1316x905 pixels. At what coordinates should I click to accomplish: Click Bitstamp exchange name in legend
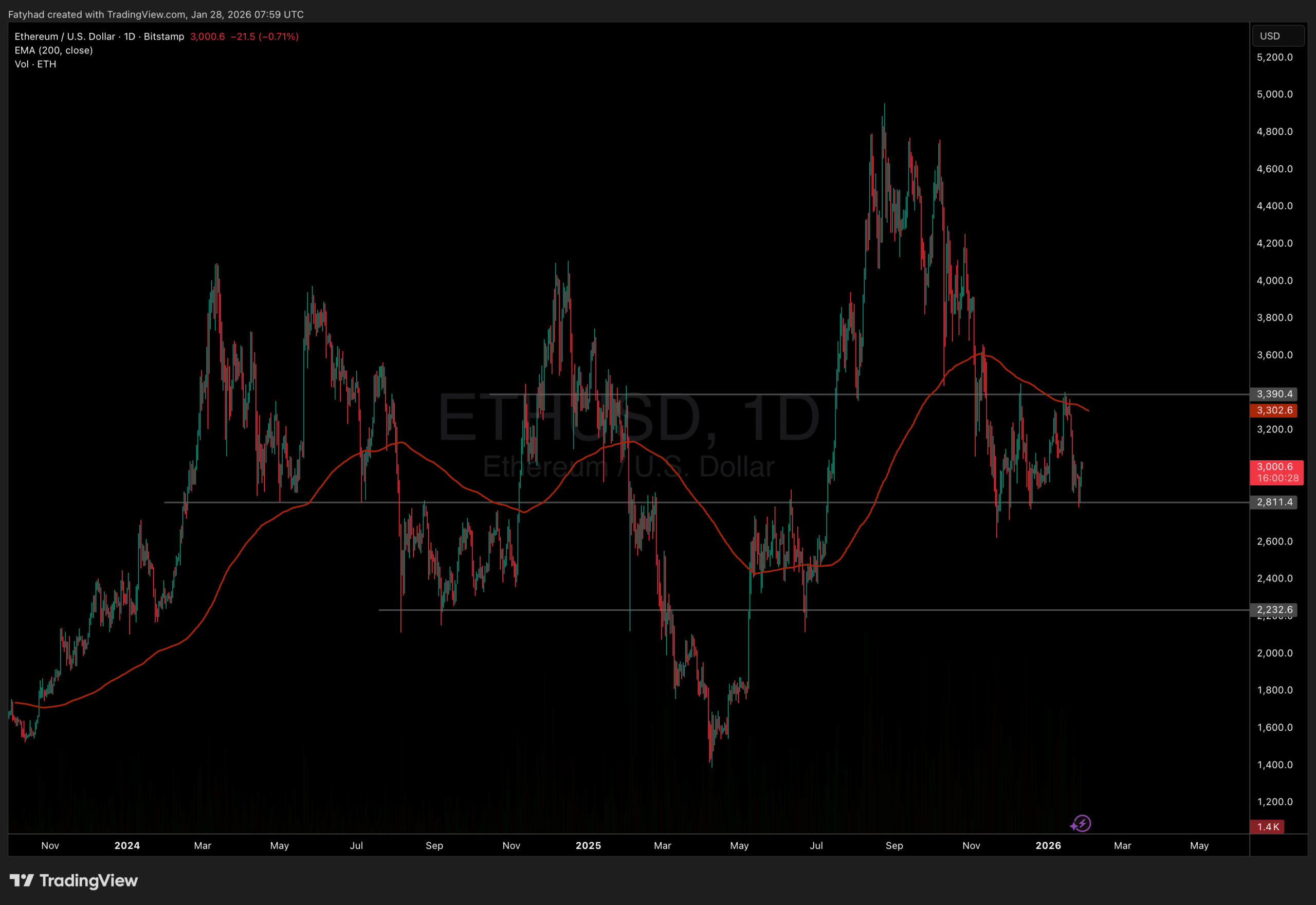[x=164, y=37]
